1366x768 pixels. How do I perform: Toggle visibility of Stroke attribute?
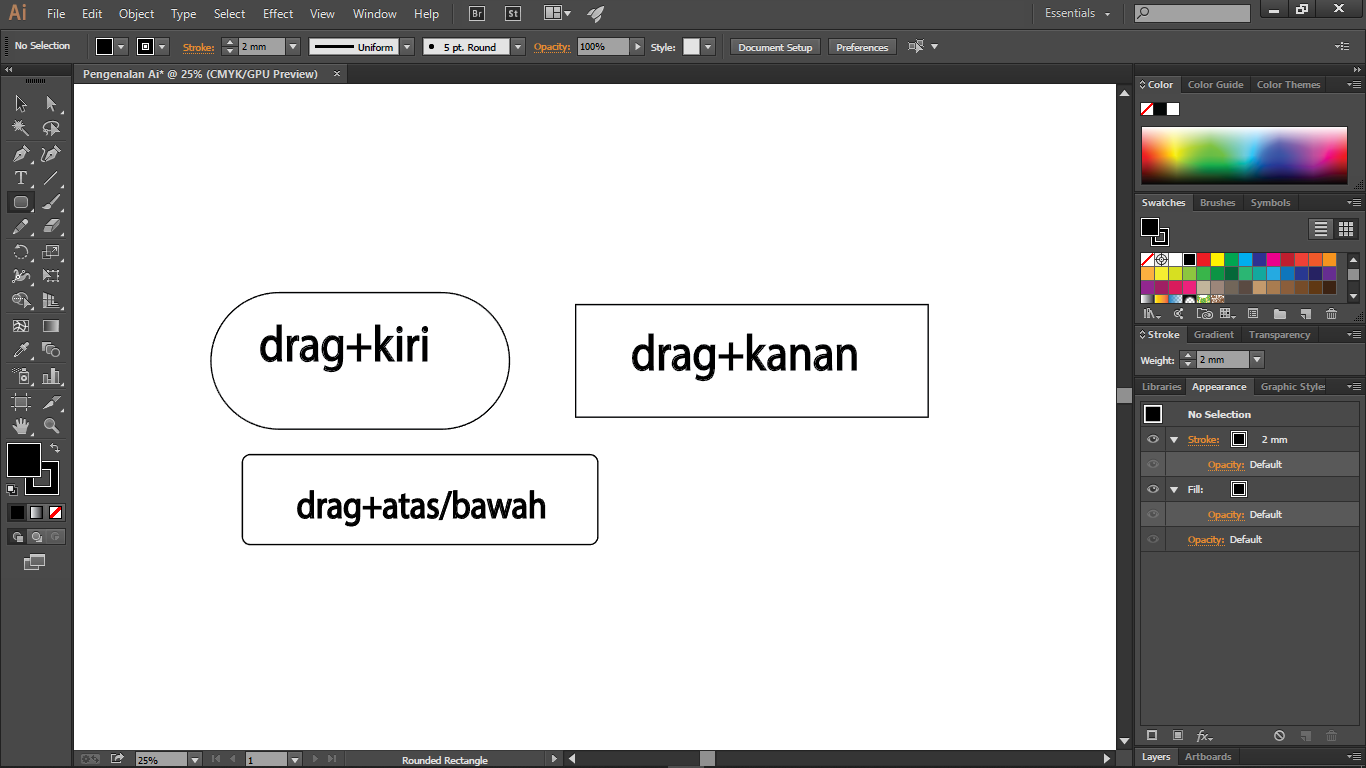pyautogui.click(x=1153, y=439)
